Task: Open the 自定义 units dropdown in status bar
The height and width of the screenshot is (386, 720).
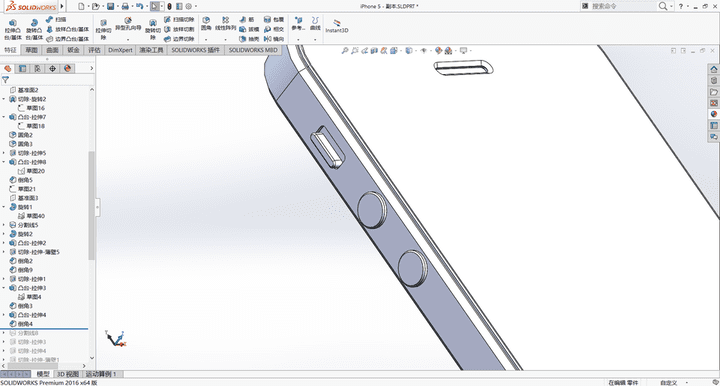Action: tap(673, 382)
